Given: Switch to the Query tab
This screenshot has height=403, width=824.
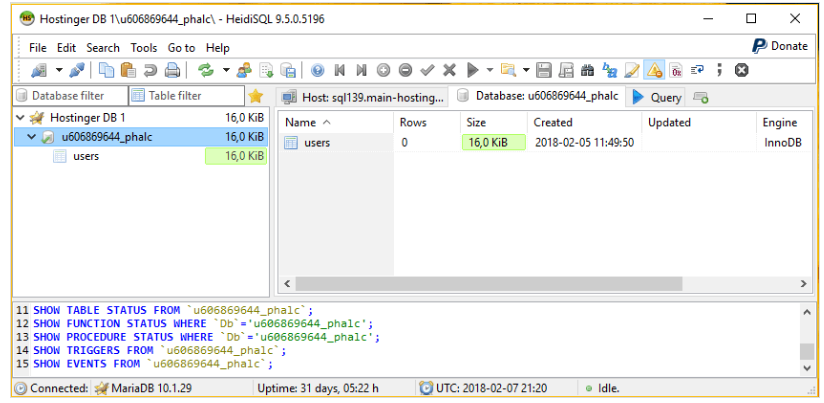Looking at the screenshot, I should pos(657,97).
